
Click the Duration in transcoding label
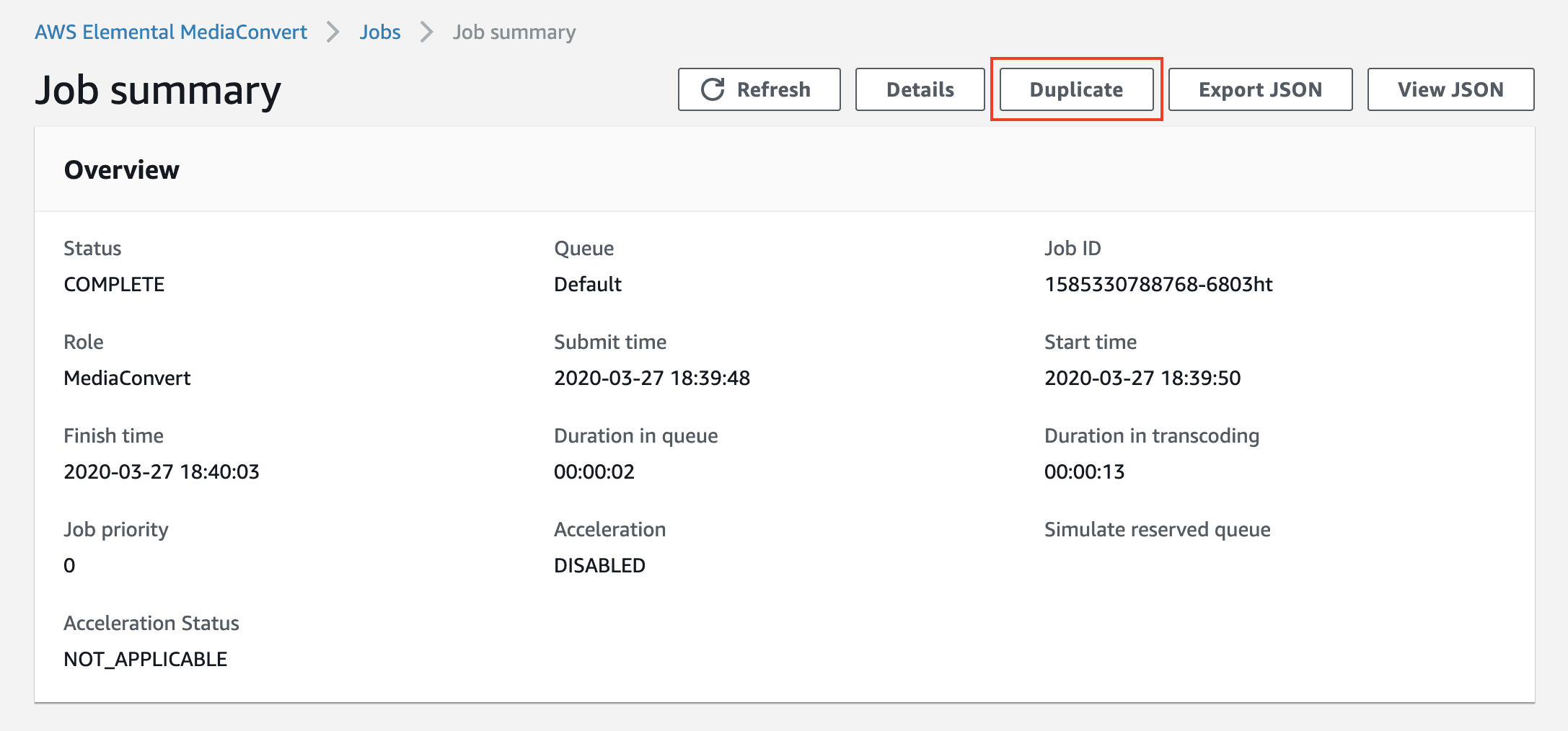(1152, 436)
